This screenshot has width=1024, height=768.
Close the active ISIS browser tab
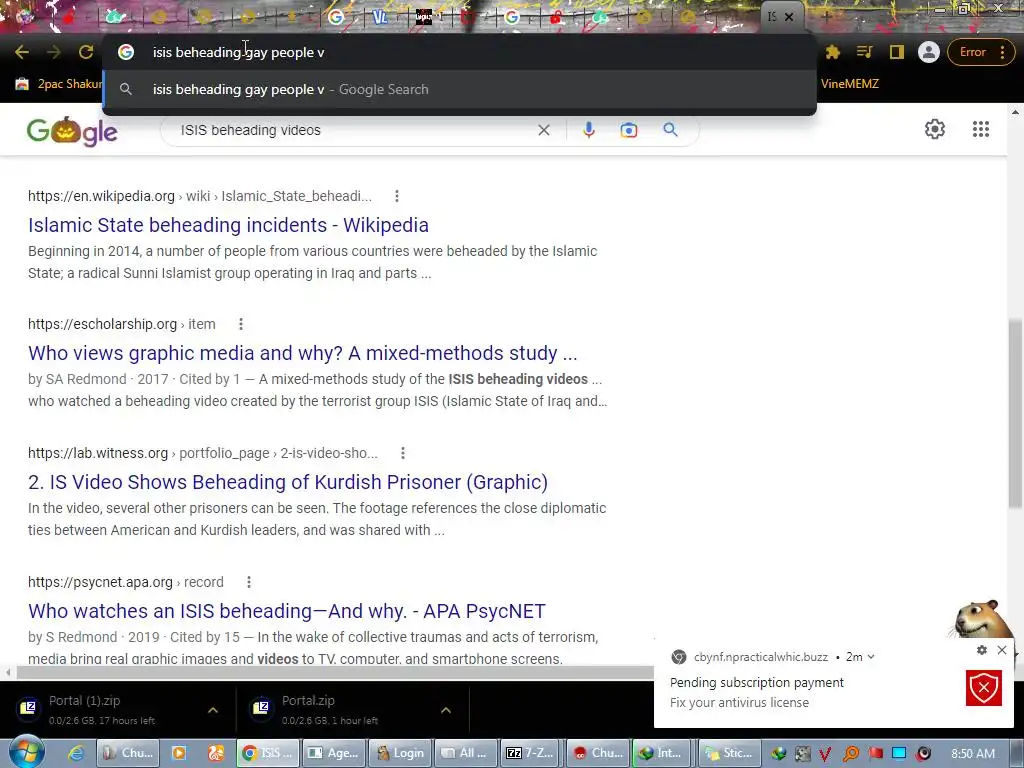coord(789,17)
